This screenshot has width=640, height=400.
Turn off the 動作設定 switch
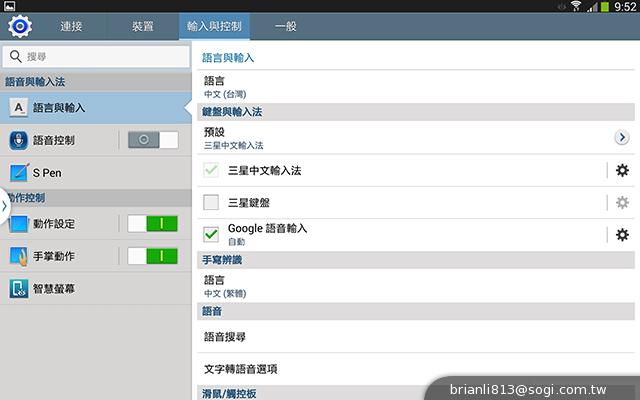tap(153, 224)
